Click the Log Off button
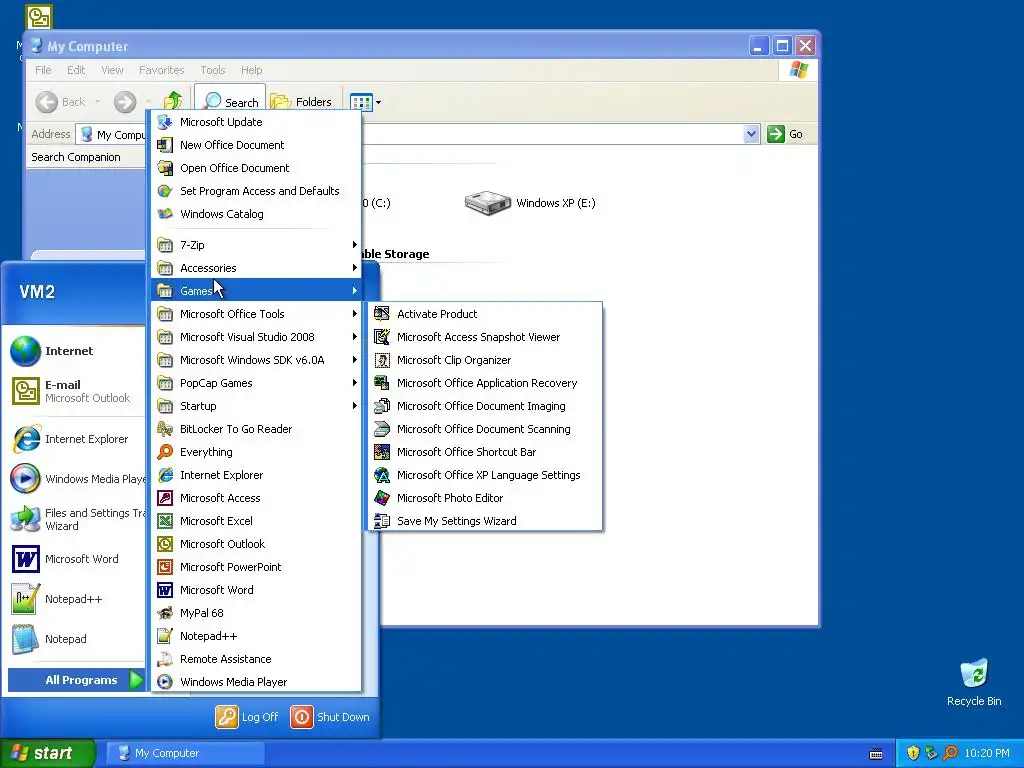The width and height of the screenshot is (1024, 768). [248, 716]
